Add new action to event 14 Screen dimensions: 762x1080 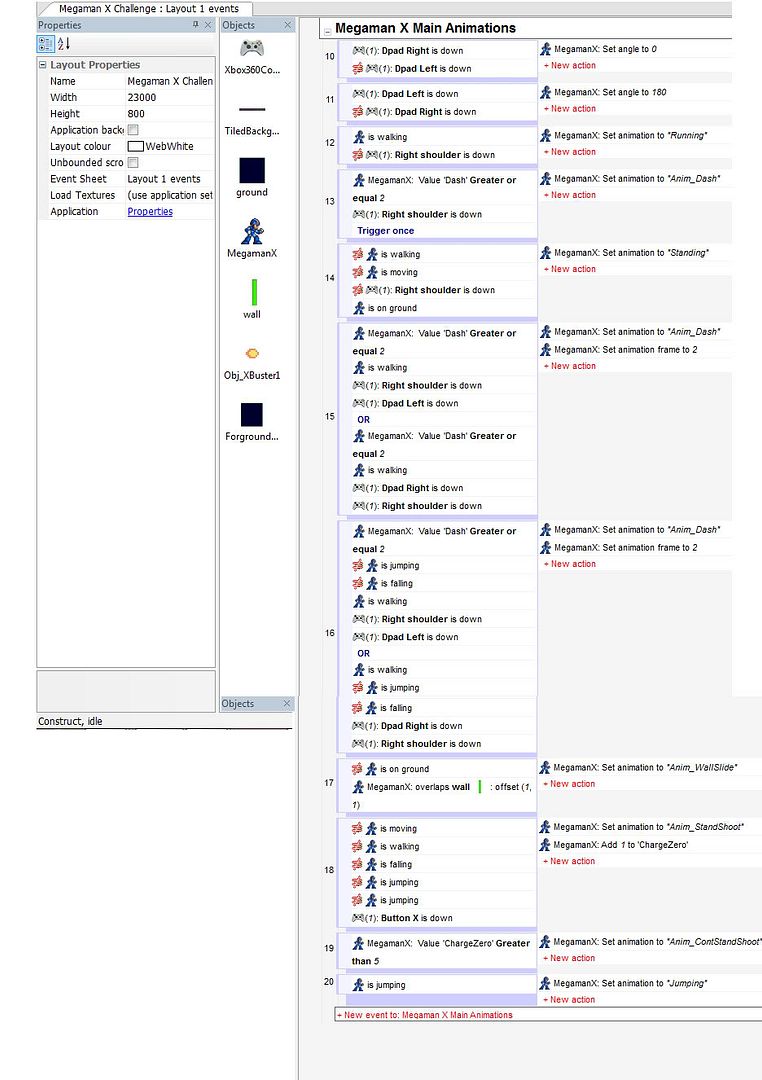pos(570,269)
